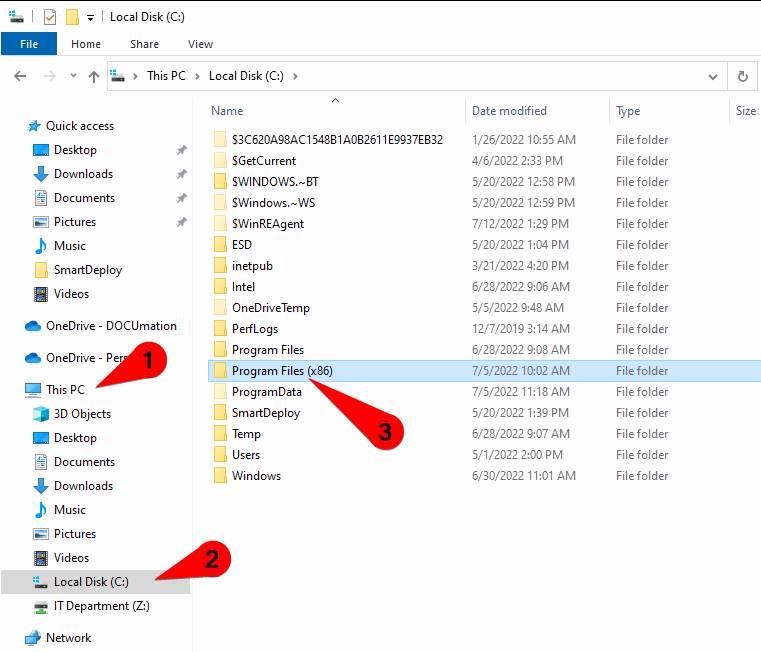761x652 pixels.
Task: Click the Windows folder icon in file list
Action: [x=220, y=476]
